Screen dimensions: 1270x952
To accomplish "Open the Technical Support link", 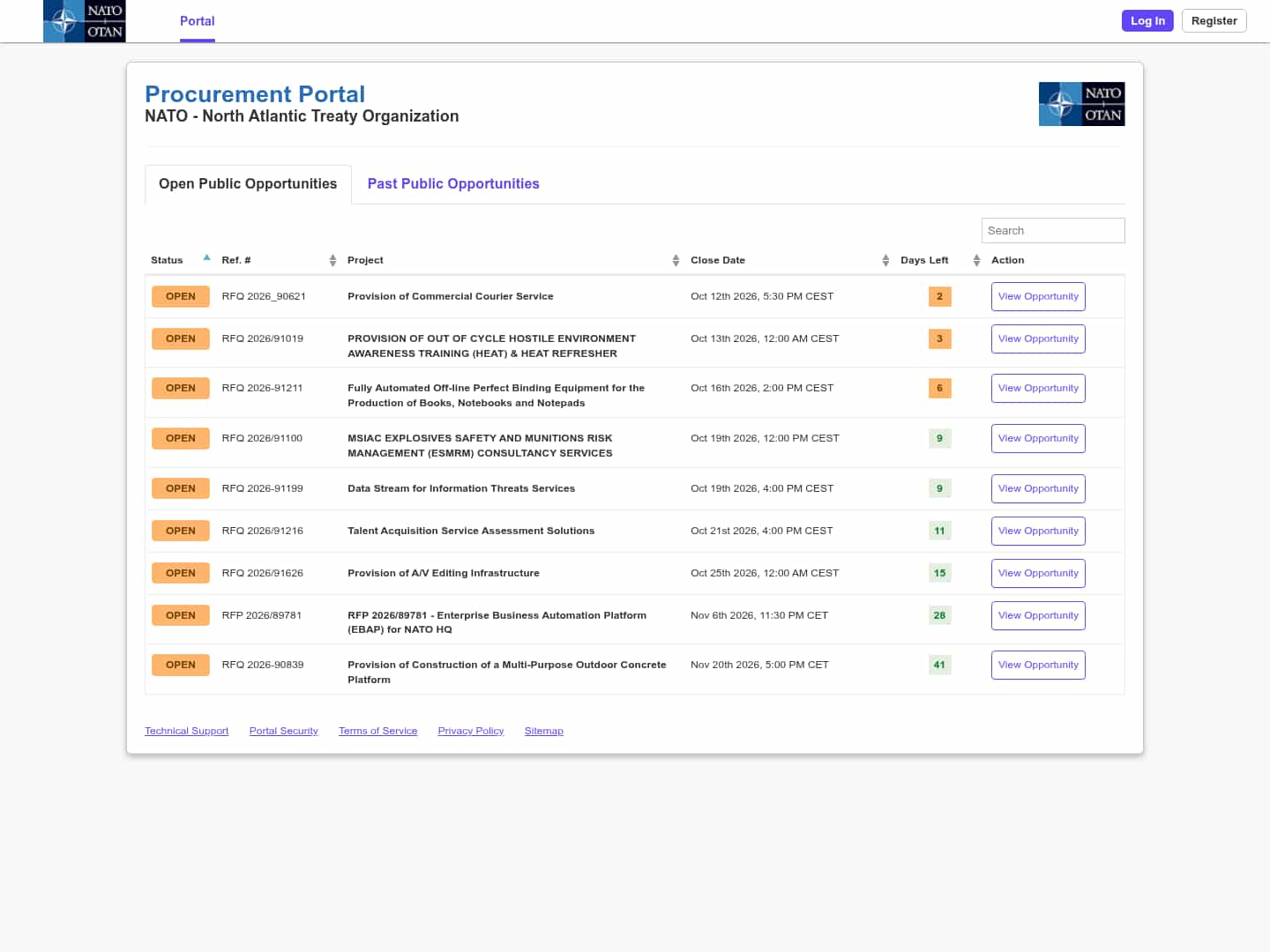I will pyautogui.click(x=187, y=731).
